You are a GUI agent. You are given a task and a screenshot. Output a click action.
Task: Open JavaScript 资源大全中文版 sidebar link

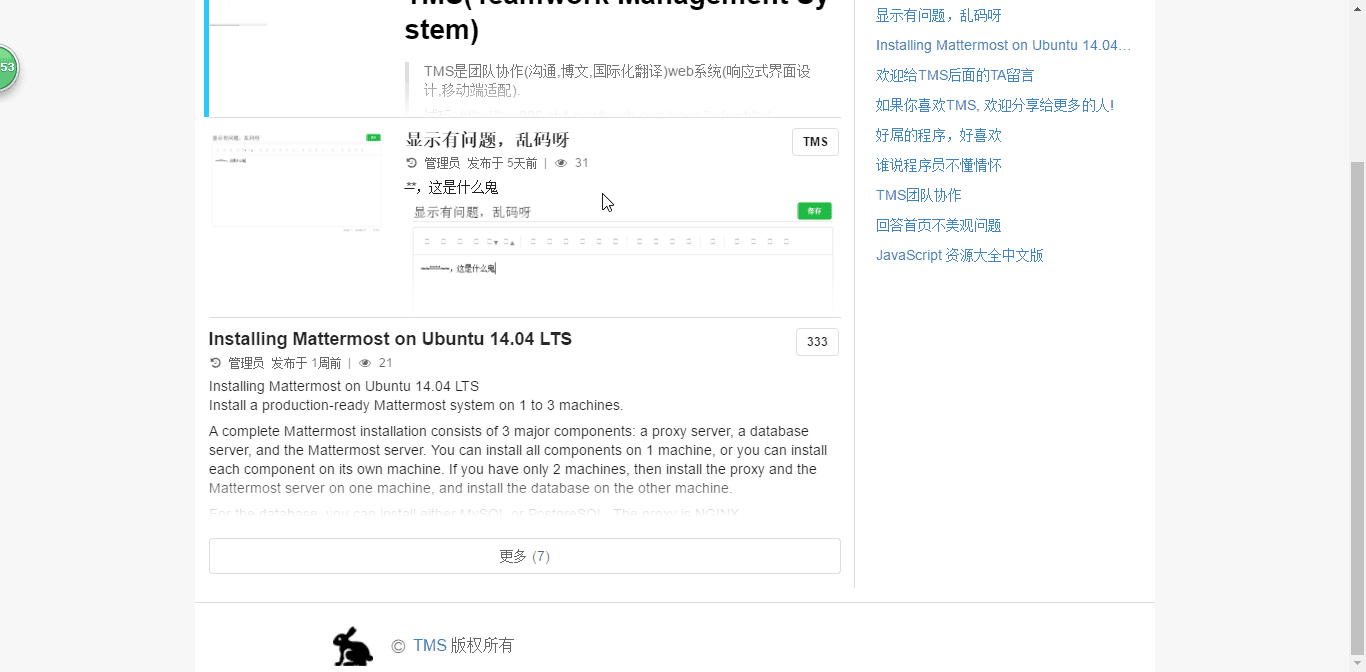coord(959,255)
